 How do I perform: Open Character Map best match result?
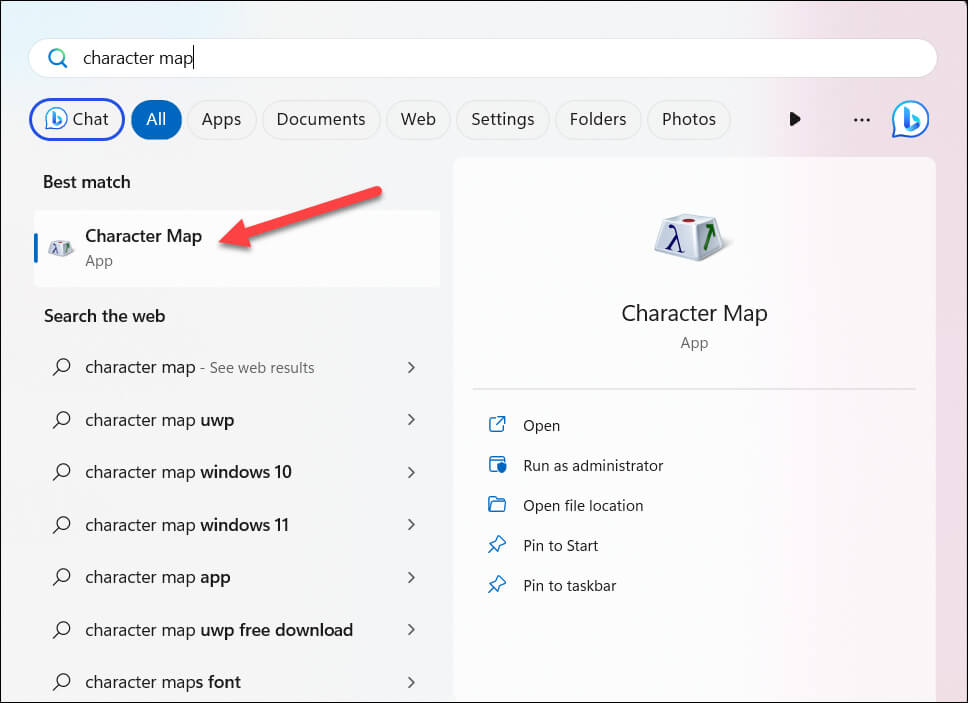point(237,248)
